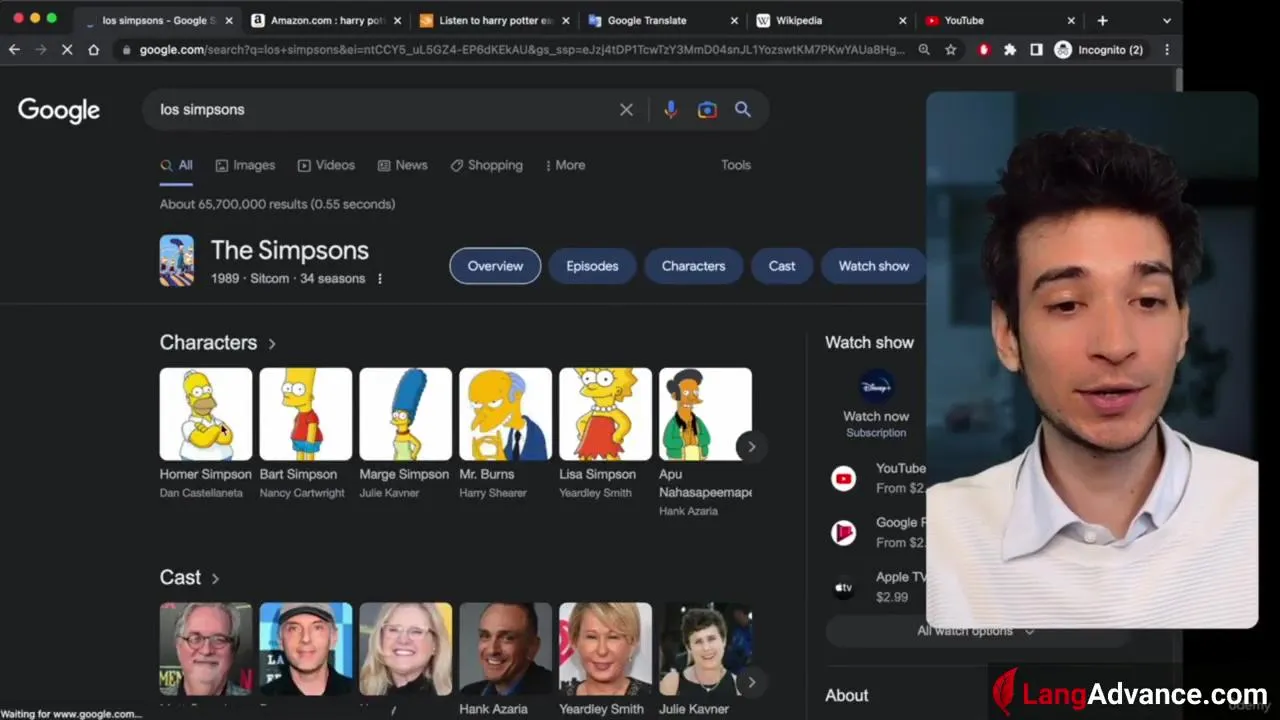The image size is (1280, 720).
Task: Show more cast with carousel arrow
Action: point(752,682)
